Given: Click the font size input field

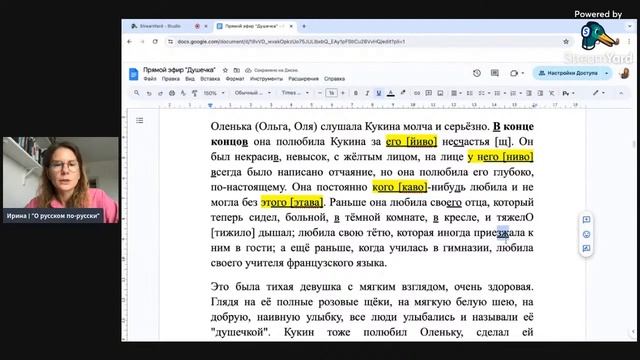Looking at the screenshot, I should click(331, 93).
